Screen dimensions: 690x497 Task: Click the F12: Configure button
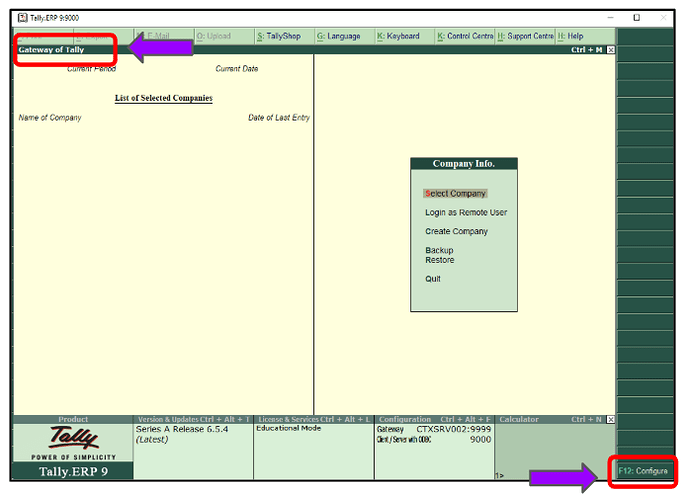(643, 471)
